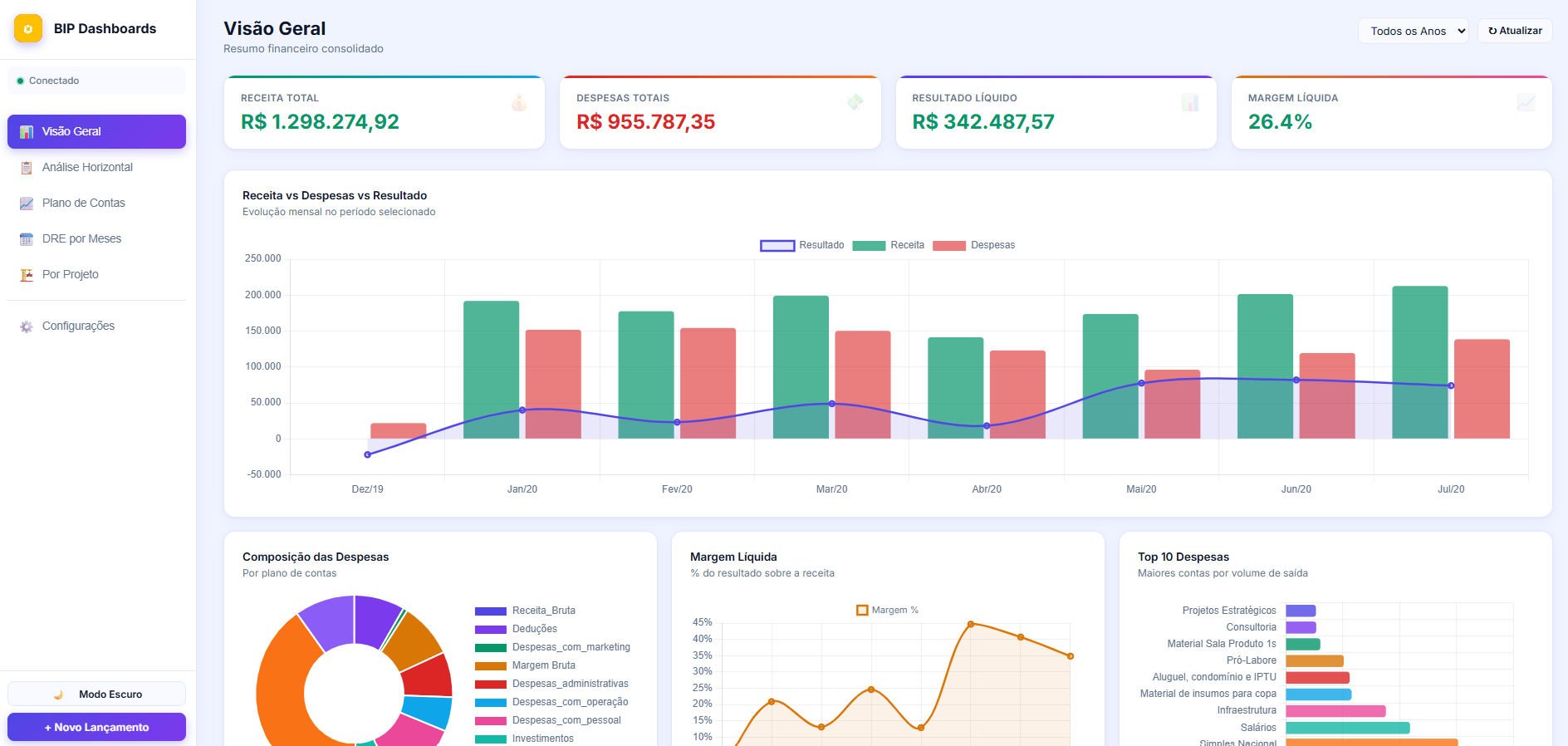Viewport: 1568px width, 746px height.
Task: Click the DRE por Meses calendar icon
Action: 27,239
